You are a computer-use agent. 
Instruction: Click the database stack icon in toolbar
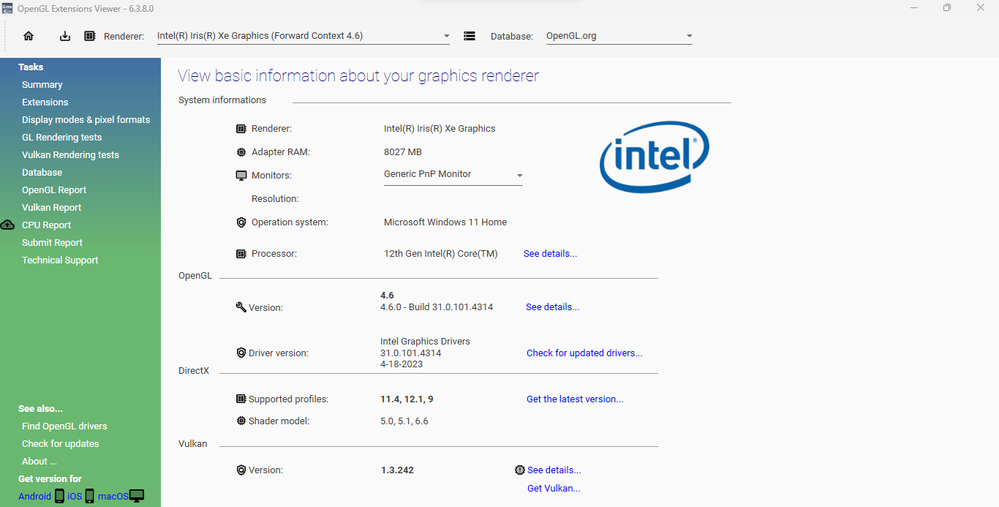pyautogui.click(x=470, y=36)
